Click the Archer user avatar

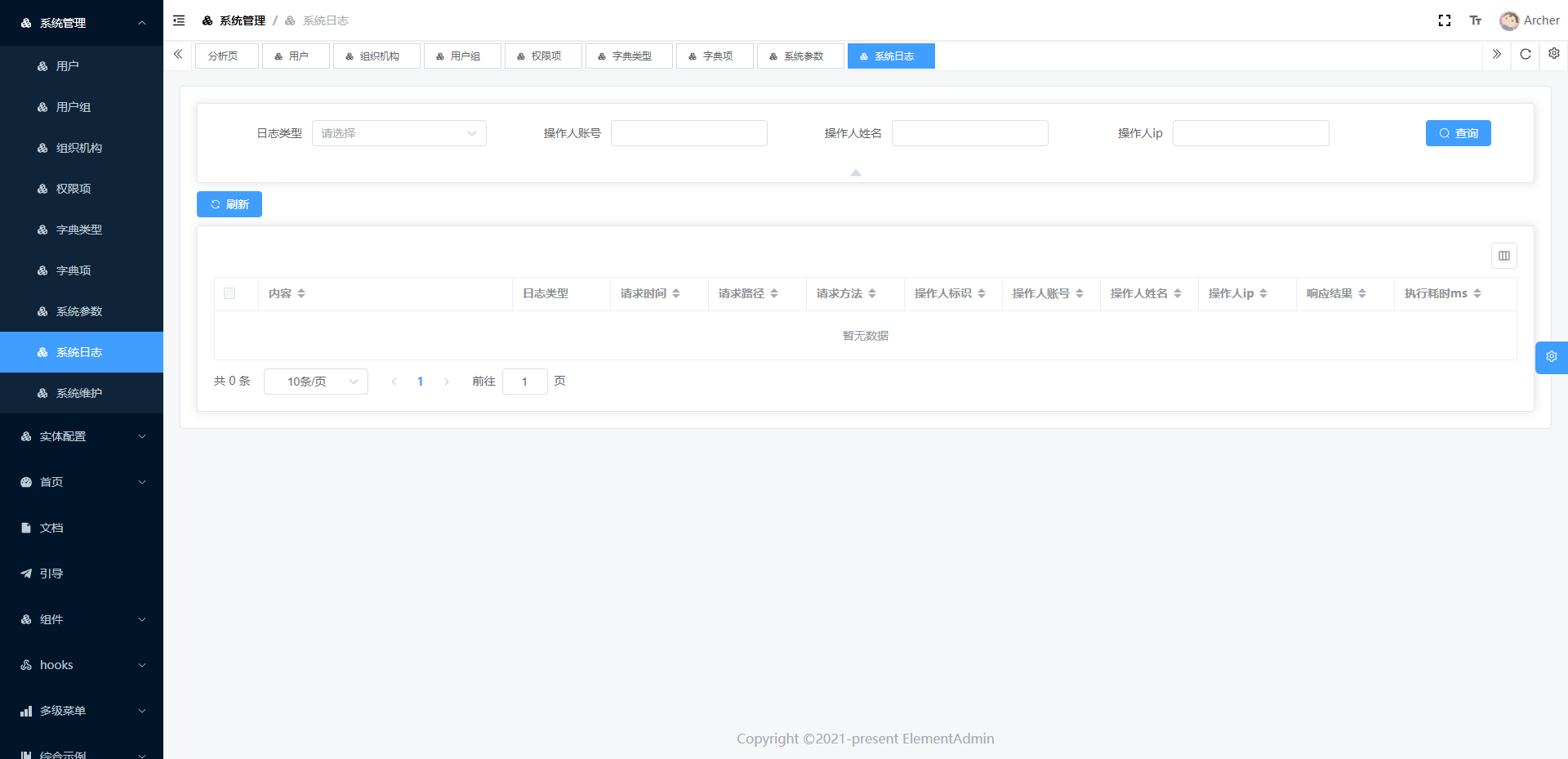pyautogui.click(x=1508, y=20)
